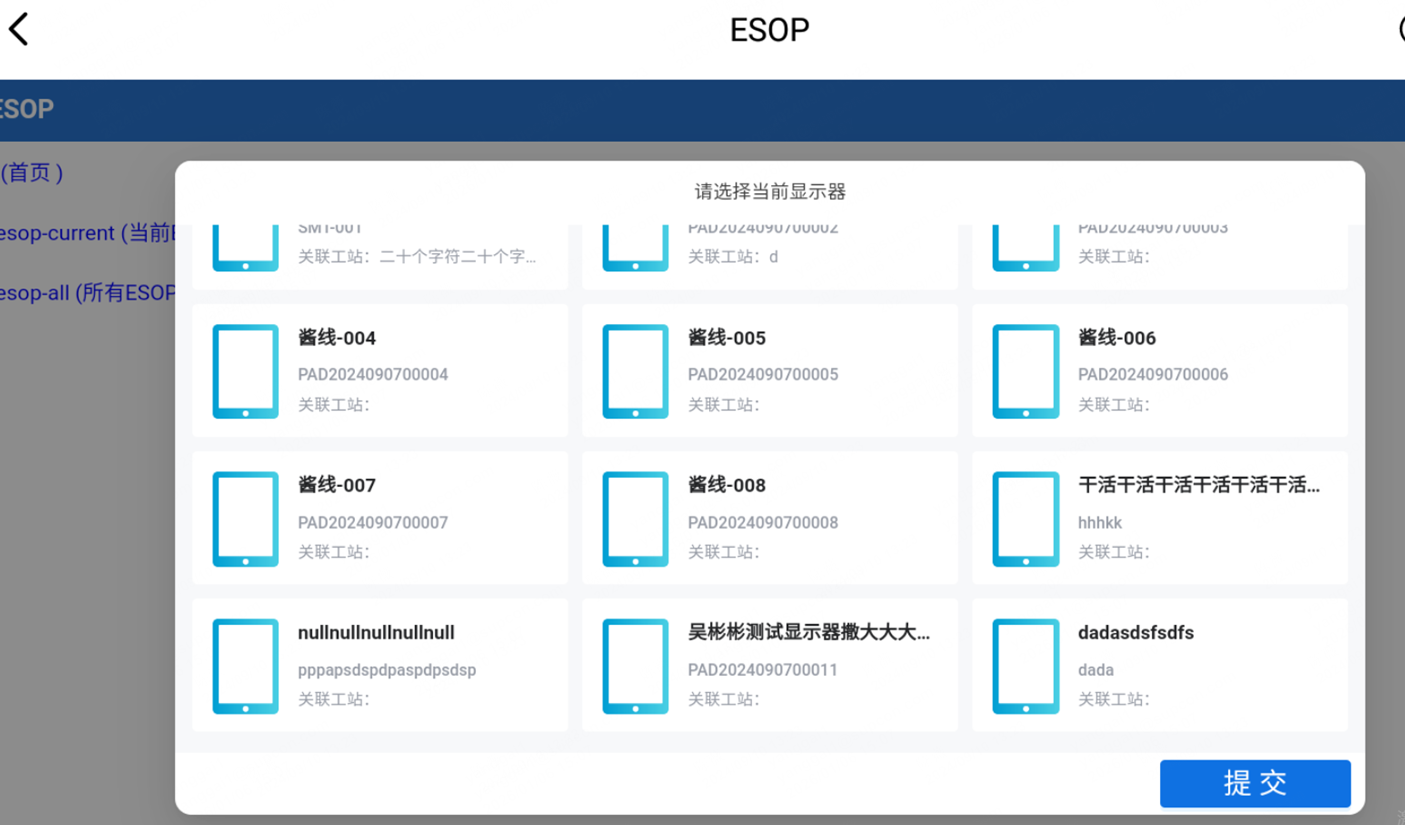This screenshot has height=825, width=1405.
Task: Select the 干活干活干活 display name
Action: [1199, 485]
